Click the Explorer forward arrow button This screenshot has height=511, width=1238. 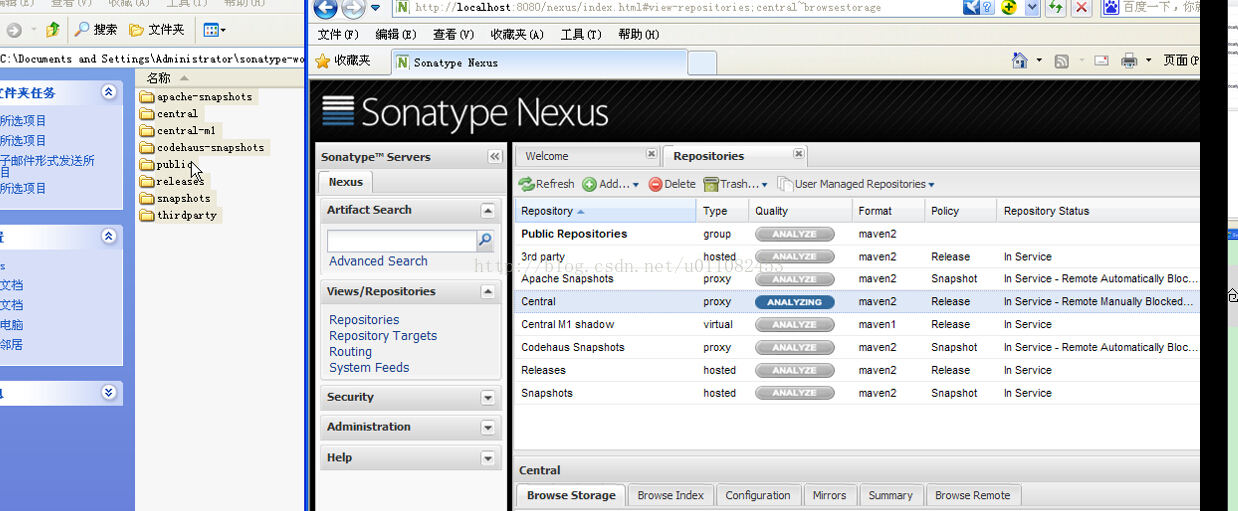pos(14,30)
